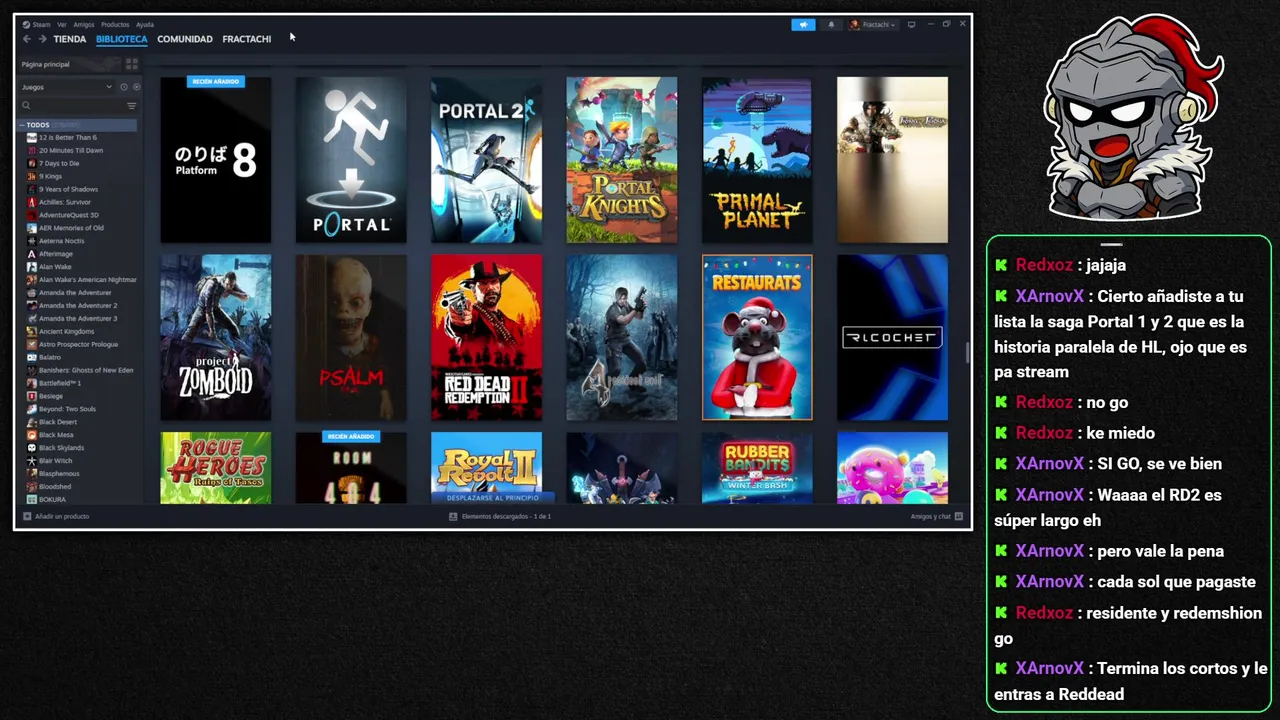Switch to the COMUNIDAD tab
The width and height of the screenshot is (1280, 720).
click(x=185, y=39)
